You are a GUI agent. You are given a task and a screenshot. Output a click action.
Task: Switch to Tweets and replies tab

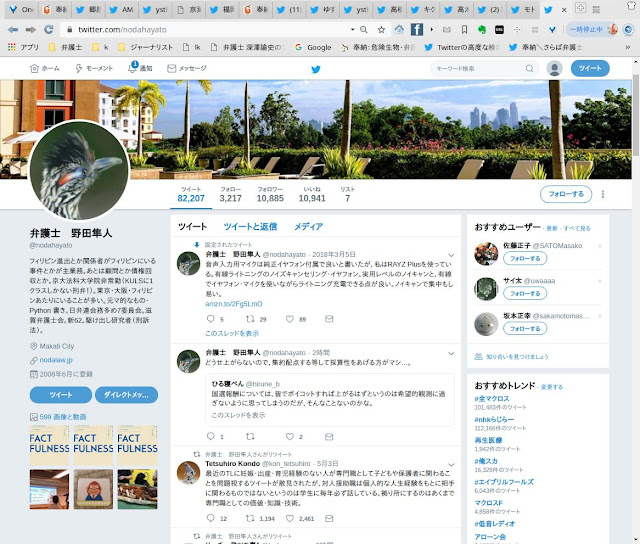250,226
